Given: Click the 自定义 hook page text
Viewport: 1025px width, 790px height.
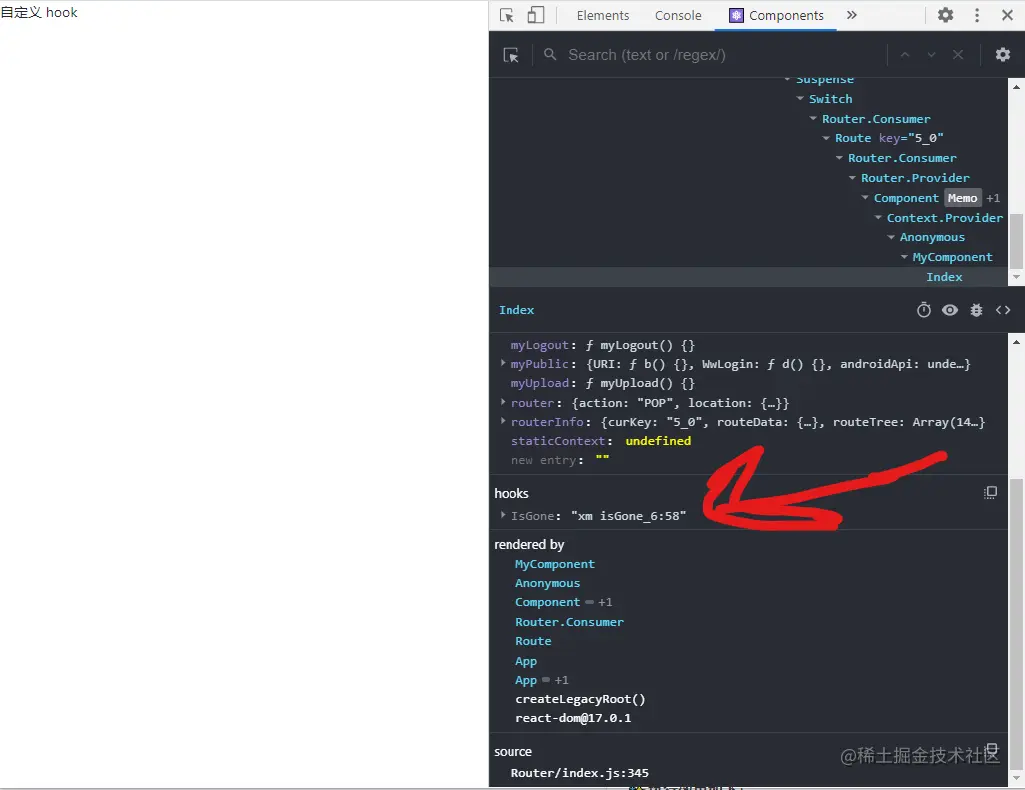Looking at the screenshot, I should tap(39, 12).
